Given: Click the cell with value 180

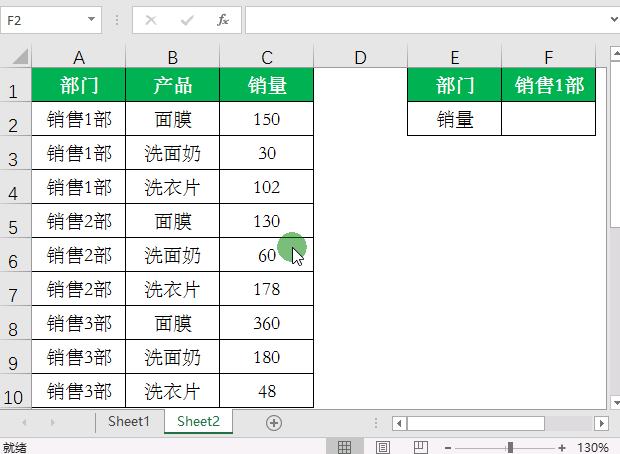Looking at the screenshot, I should 267,357.
